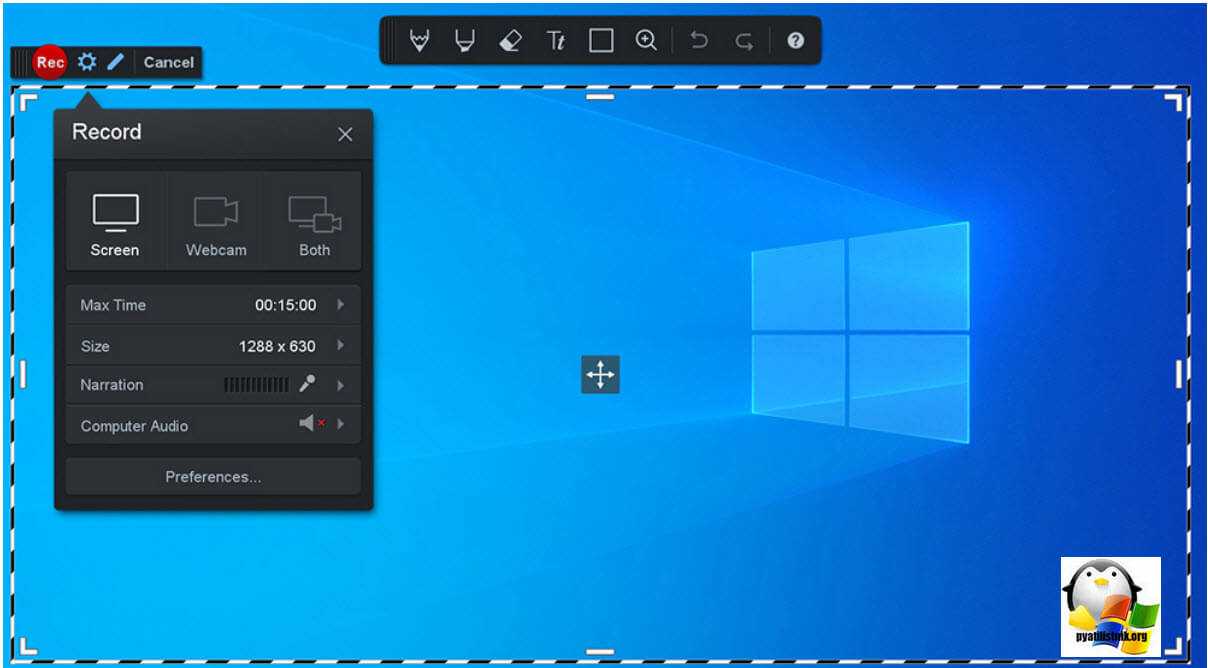Open recorder settings gear icon
The height and width of the screenshot is (668, 1208).
click(87, 62)
